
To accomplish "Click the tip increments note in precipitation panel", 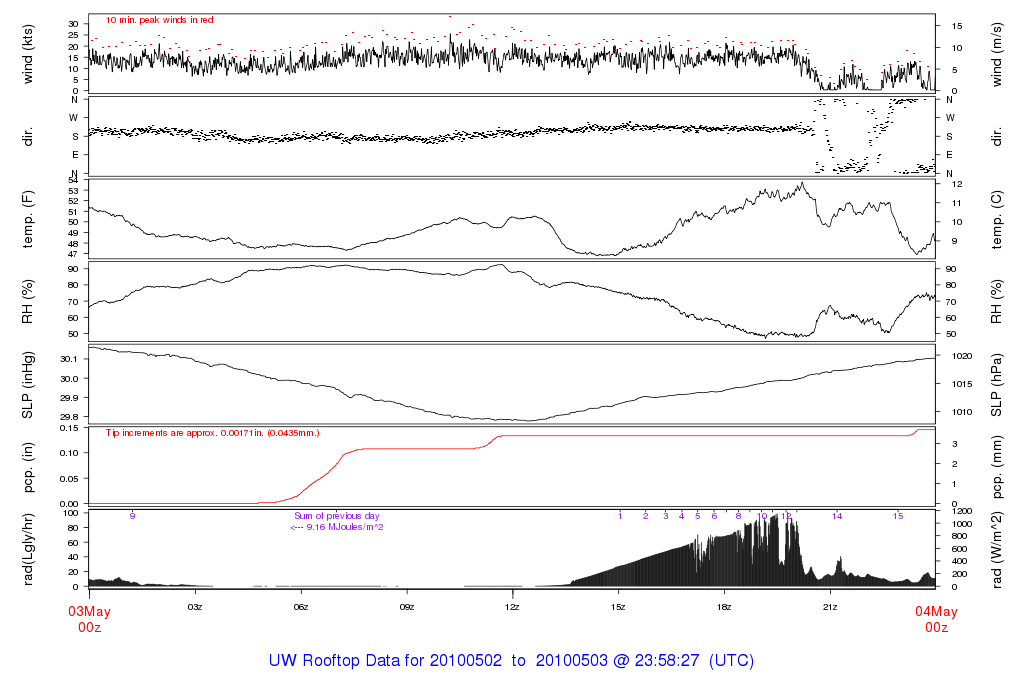I will (225, 432).
